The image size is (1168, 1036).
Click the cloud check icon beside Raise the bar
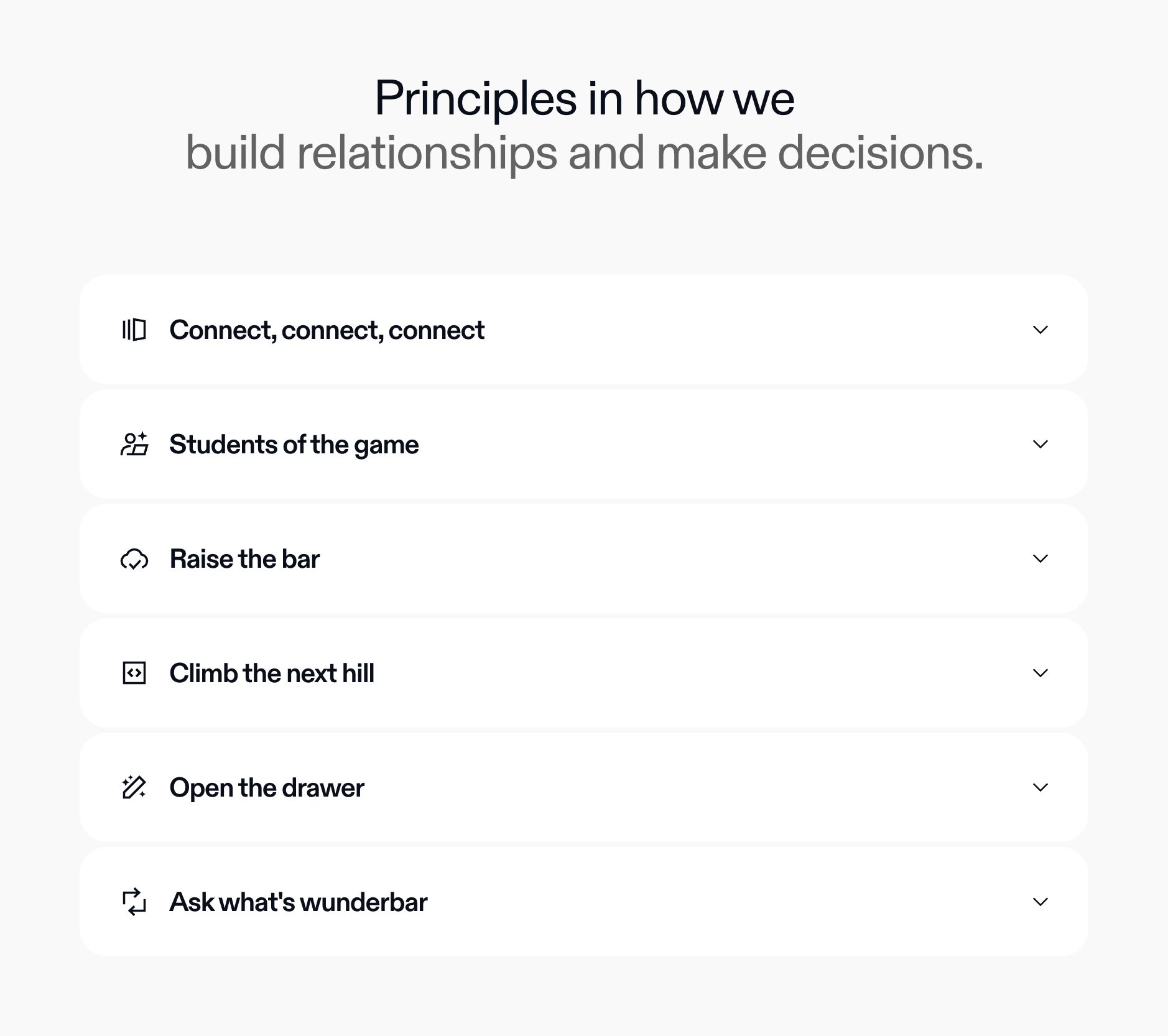click(x=134, y=559)
